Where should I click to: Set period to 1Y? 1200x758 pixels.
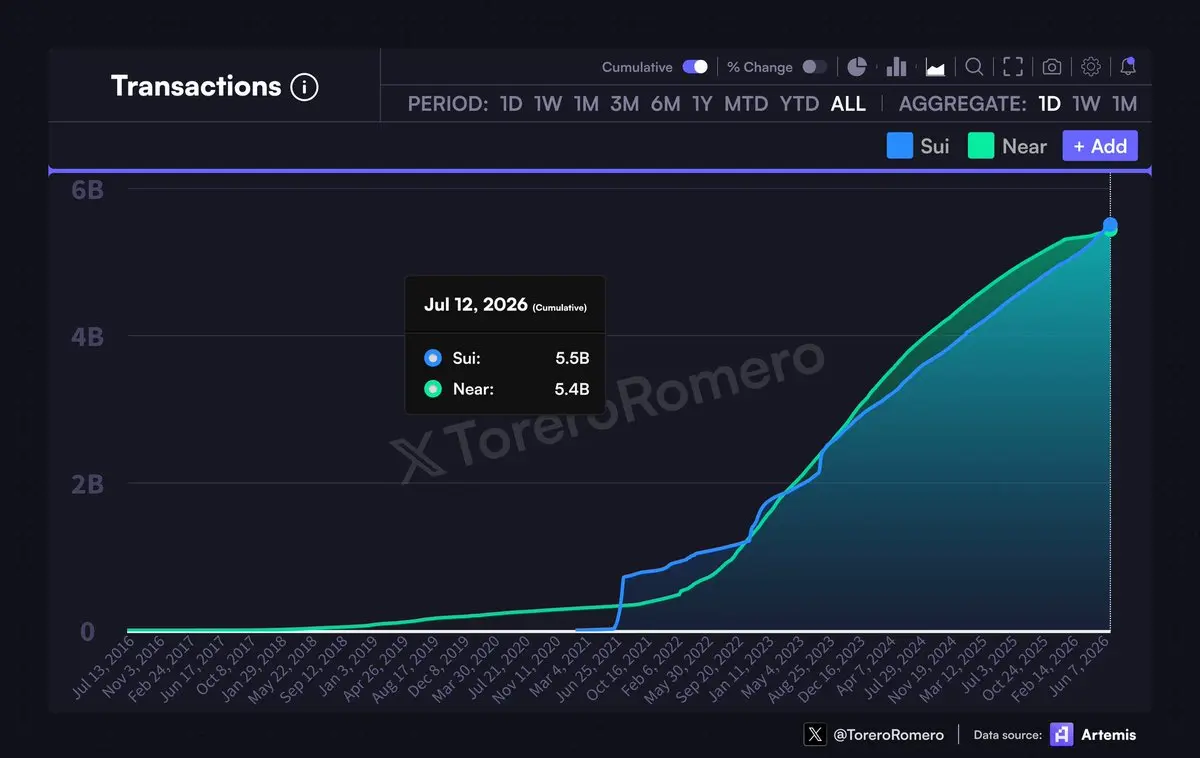702,104
